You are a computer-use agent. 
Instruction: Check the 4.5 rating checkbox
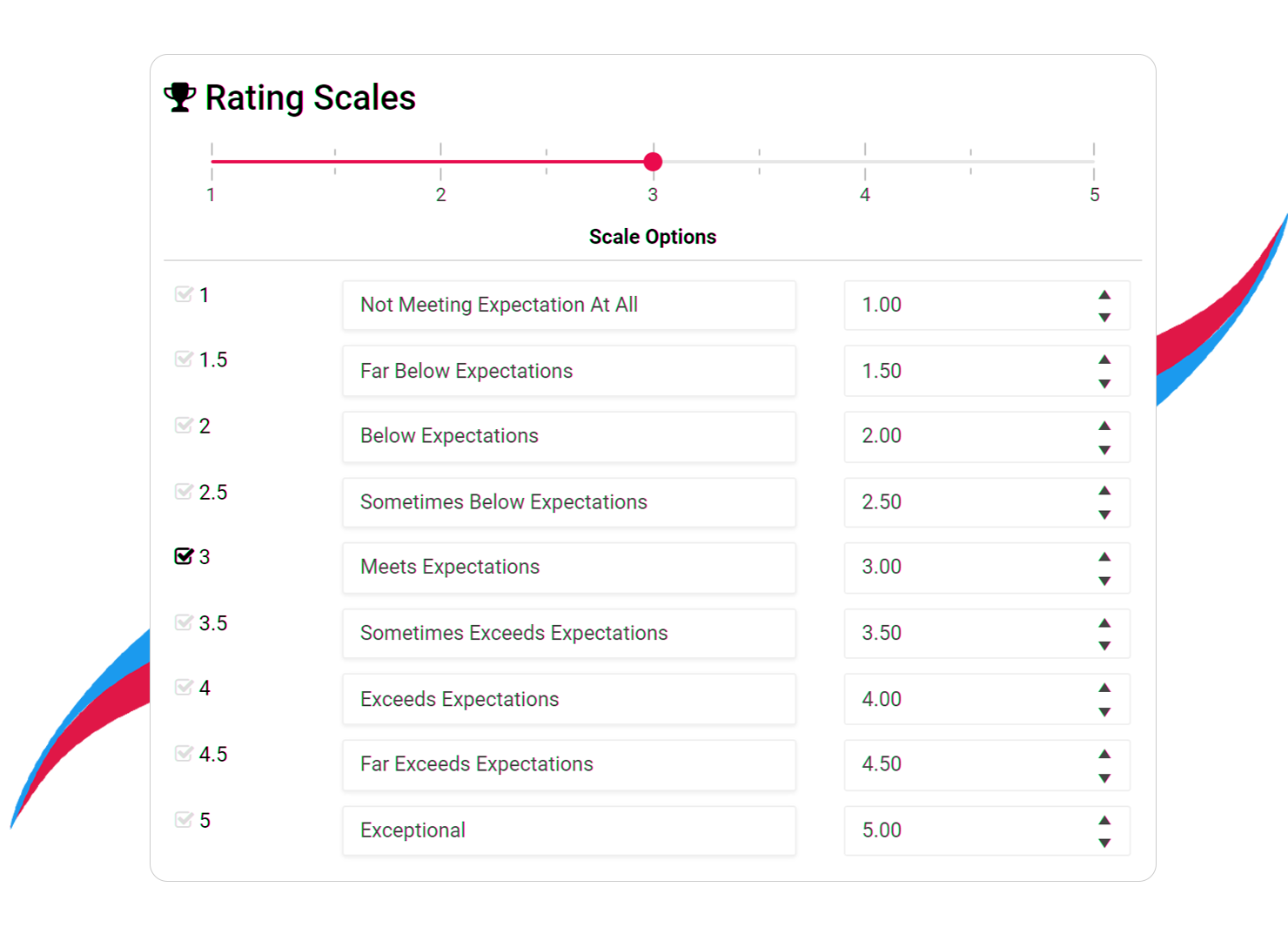pos(183,753)
